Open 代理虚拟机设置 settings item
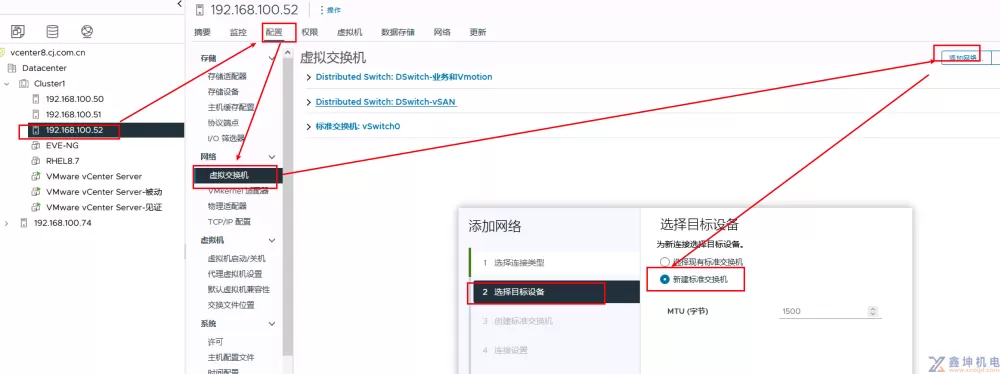The width and height of the screenshot is (1000, 374). tap(234, 274)
